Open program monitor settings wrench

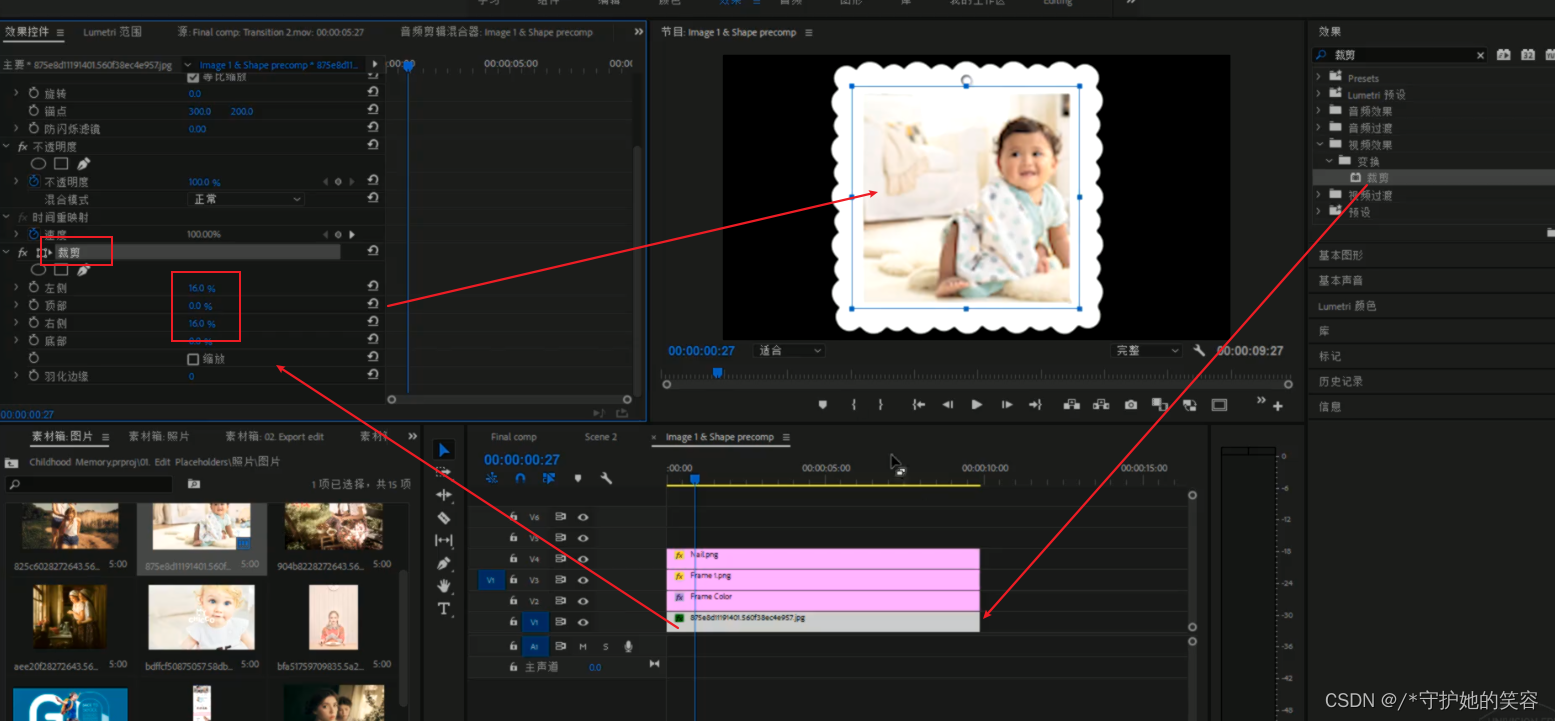(1199, 351)
